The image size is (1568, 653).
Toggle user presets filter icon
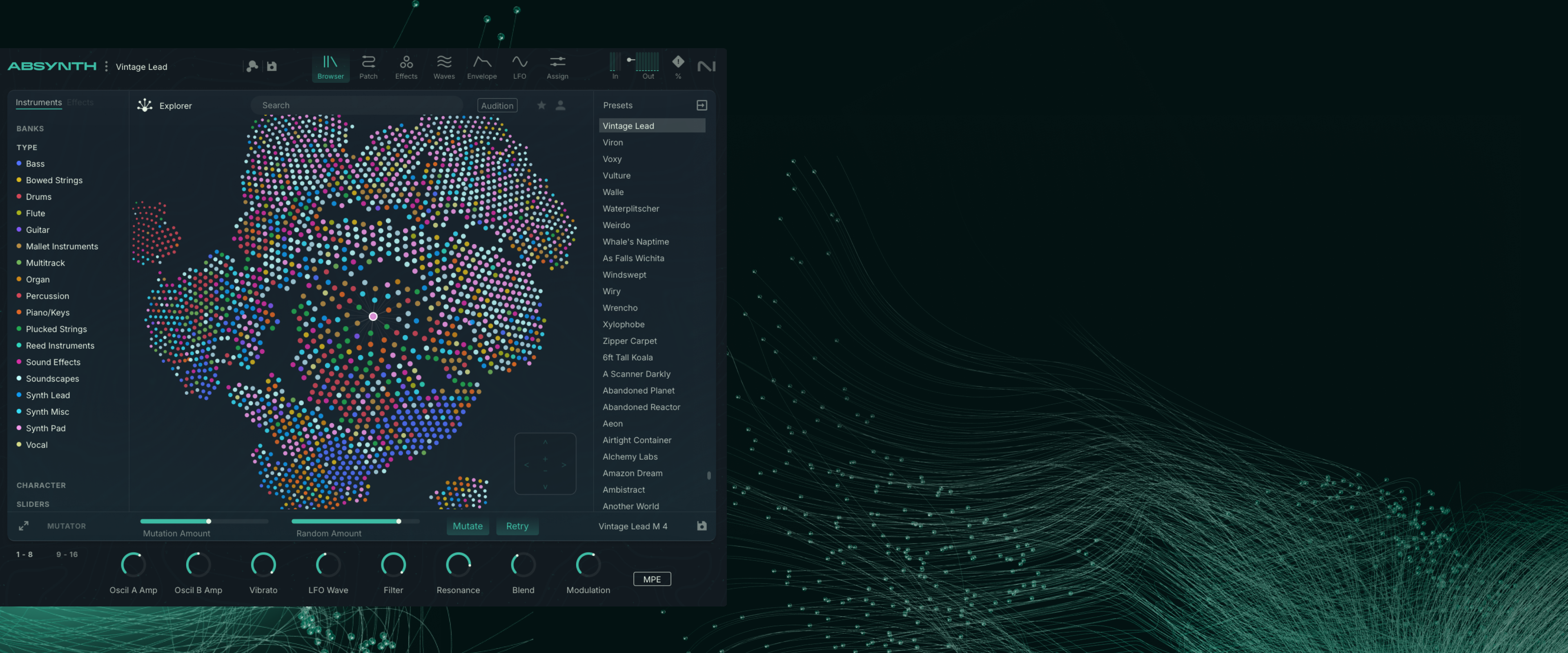tap(561, 105)
